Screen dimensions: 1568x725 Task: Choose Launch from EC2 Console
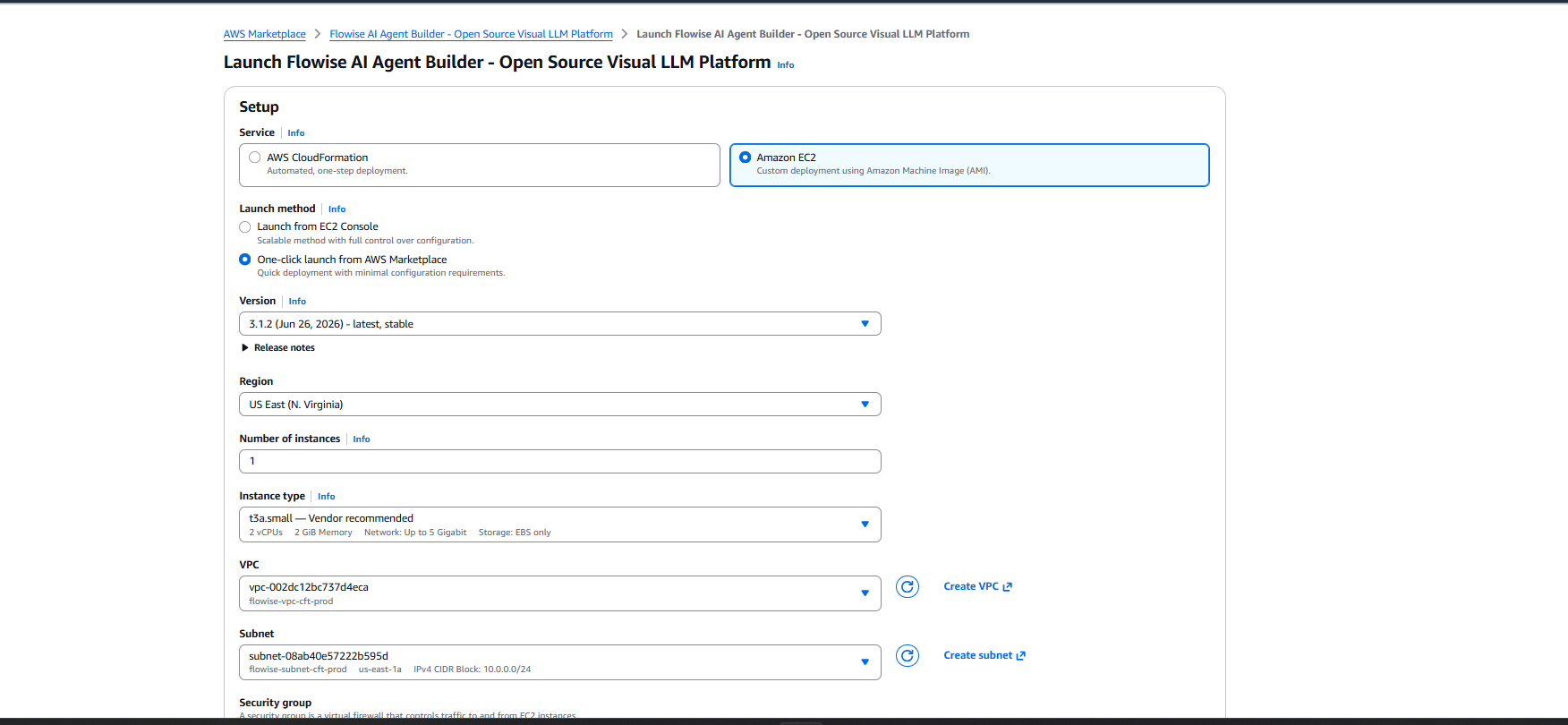(245, 227)
